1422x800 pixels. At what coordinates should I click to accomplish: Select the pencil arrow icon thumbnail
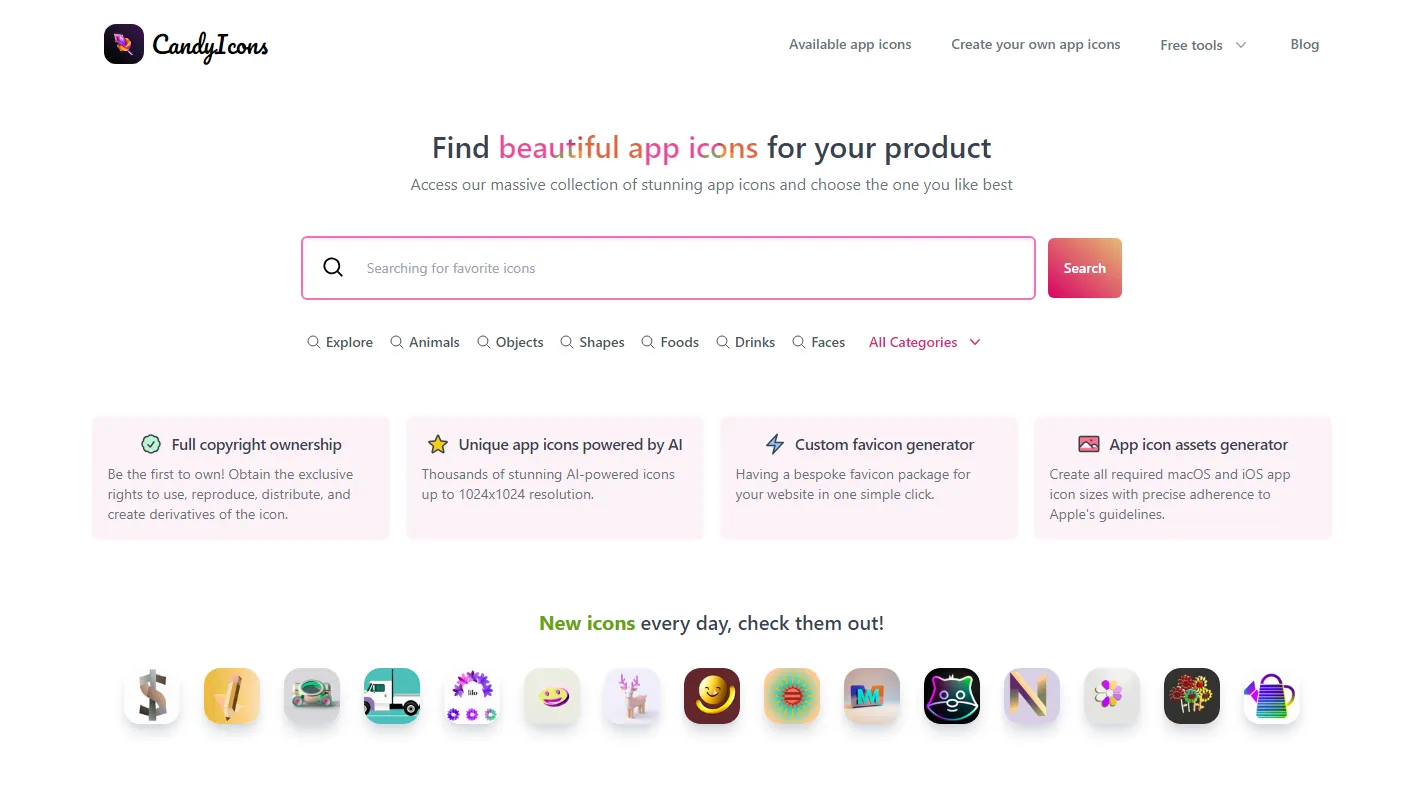[232, 696]
